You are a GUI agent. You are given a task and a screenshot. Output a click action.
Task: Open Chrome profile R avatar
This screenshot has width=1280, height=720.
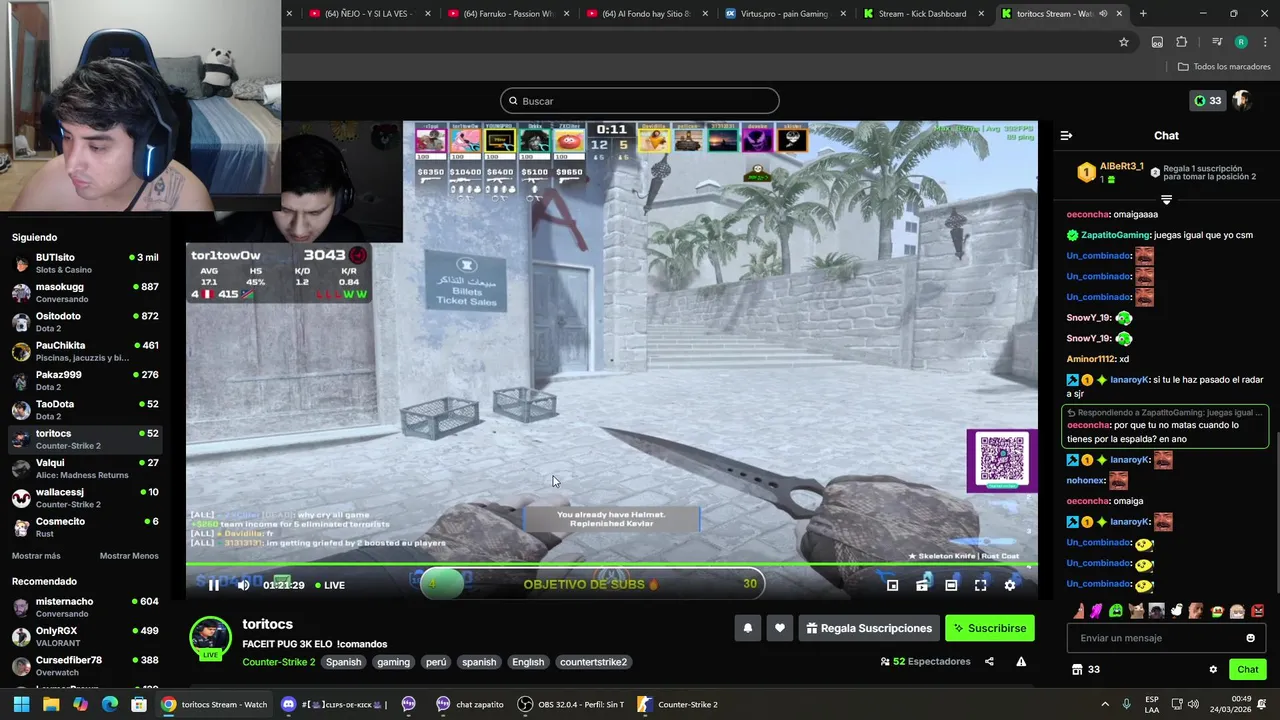click(x=1241, y=42)
